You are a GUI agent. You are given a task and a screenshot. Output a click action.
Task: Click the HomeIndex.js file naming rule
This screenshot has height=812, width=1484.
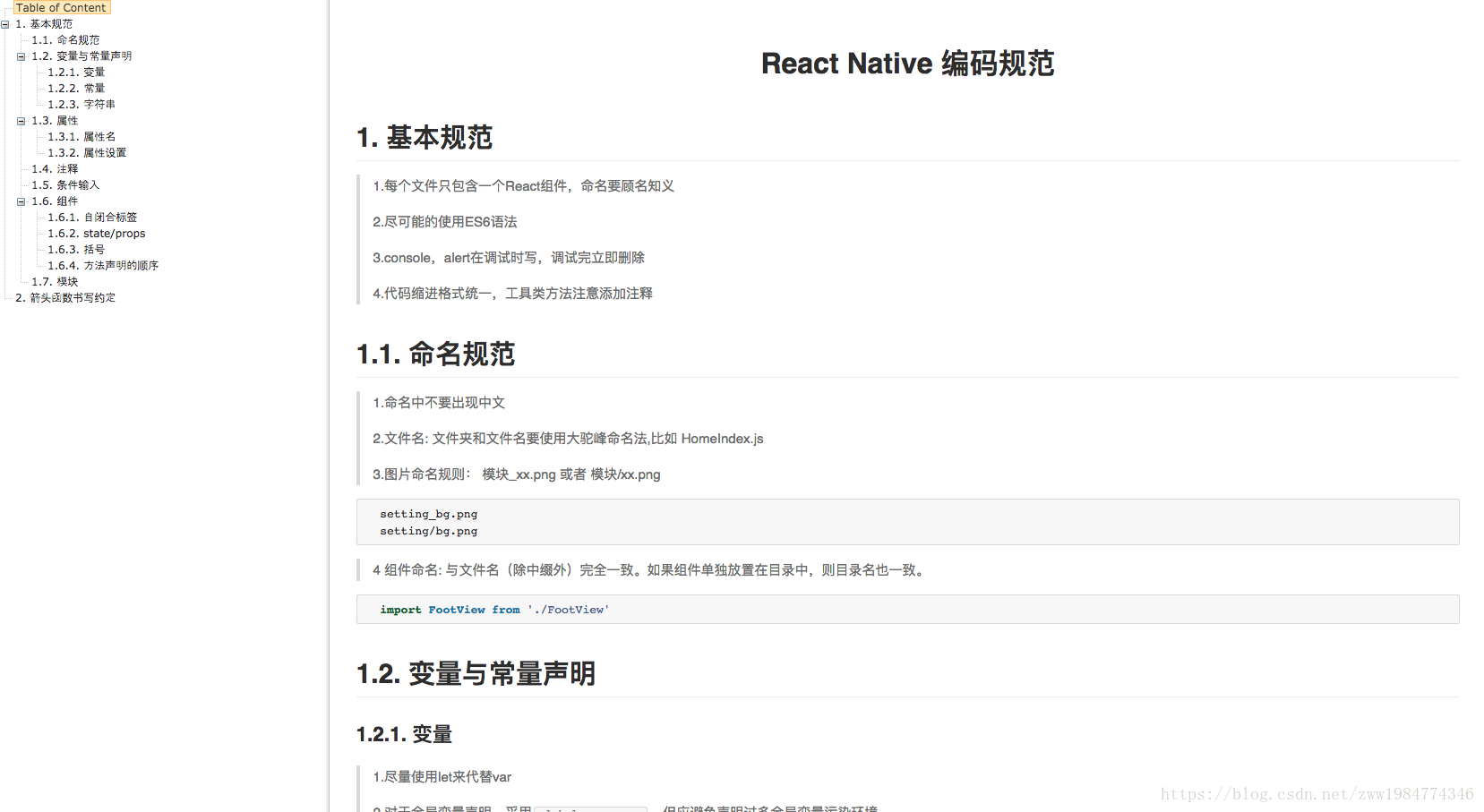click(x=568, y=439)
